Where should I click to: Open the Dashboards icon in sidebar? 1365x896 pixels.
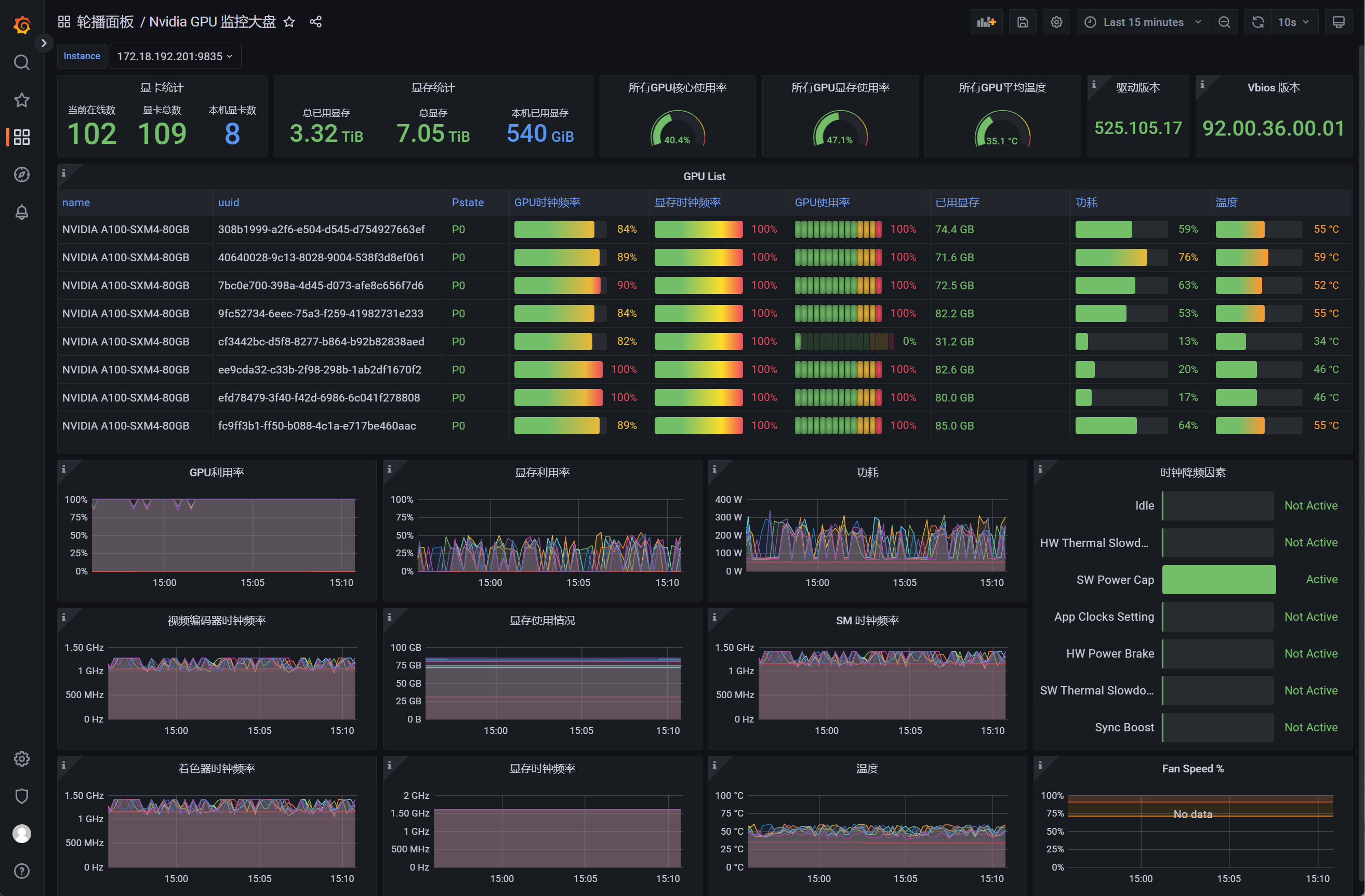tap(22, 137)
